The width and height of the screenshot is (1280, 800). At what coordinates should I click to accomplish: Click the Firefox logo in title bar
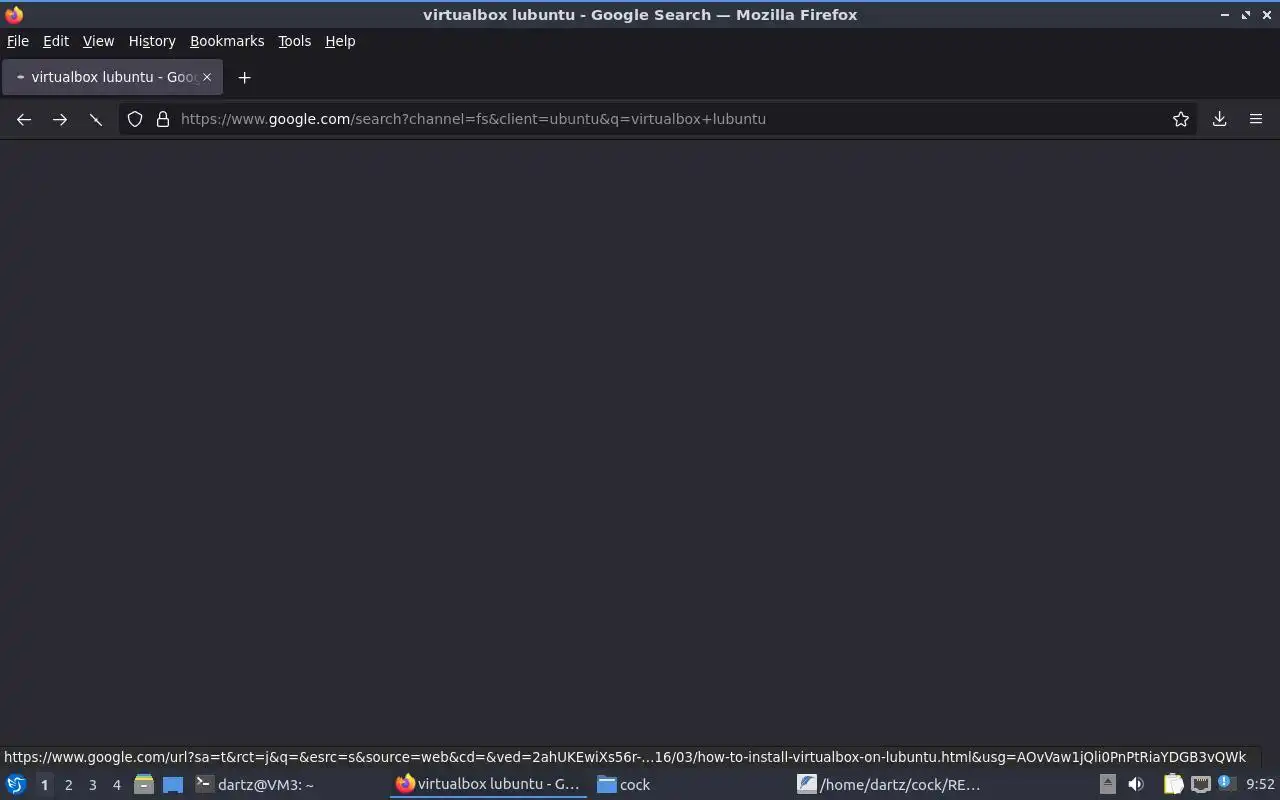point(14,15)
